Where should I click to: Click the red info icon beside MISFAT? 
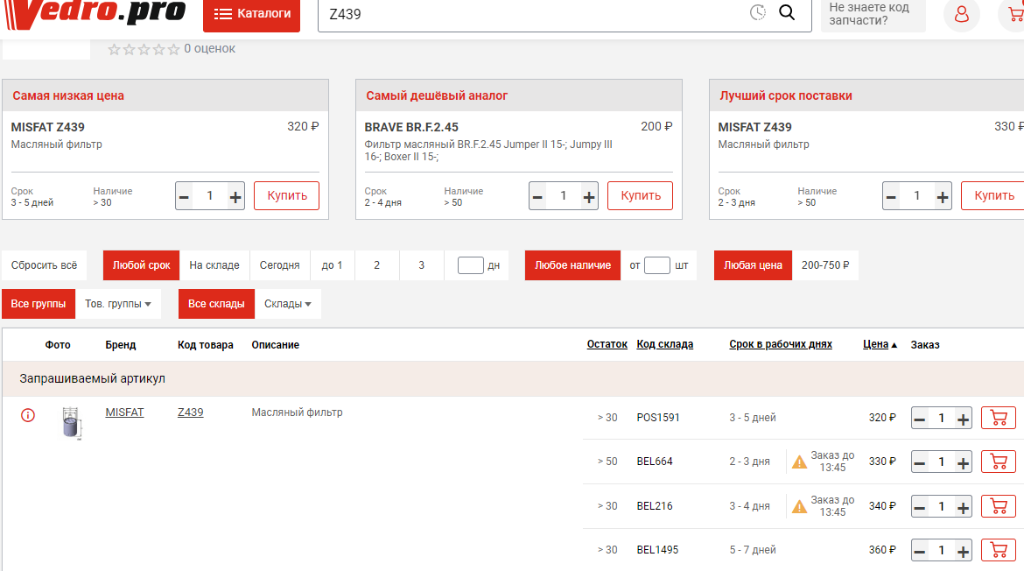(28, 416)
